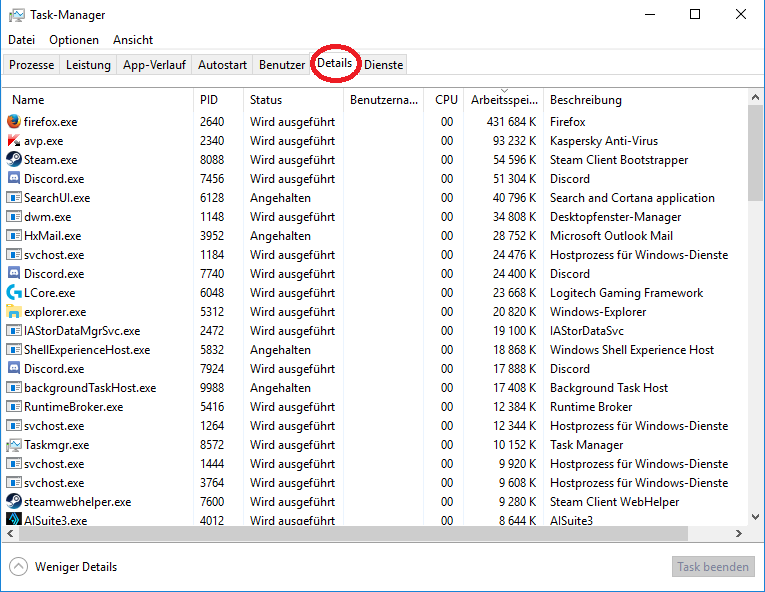Click the Kaspersky avp.exe icon
This screenshot has width=765, height=592.
[x=14, y=141]
